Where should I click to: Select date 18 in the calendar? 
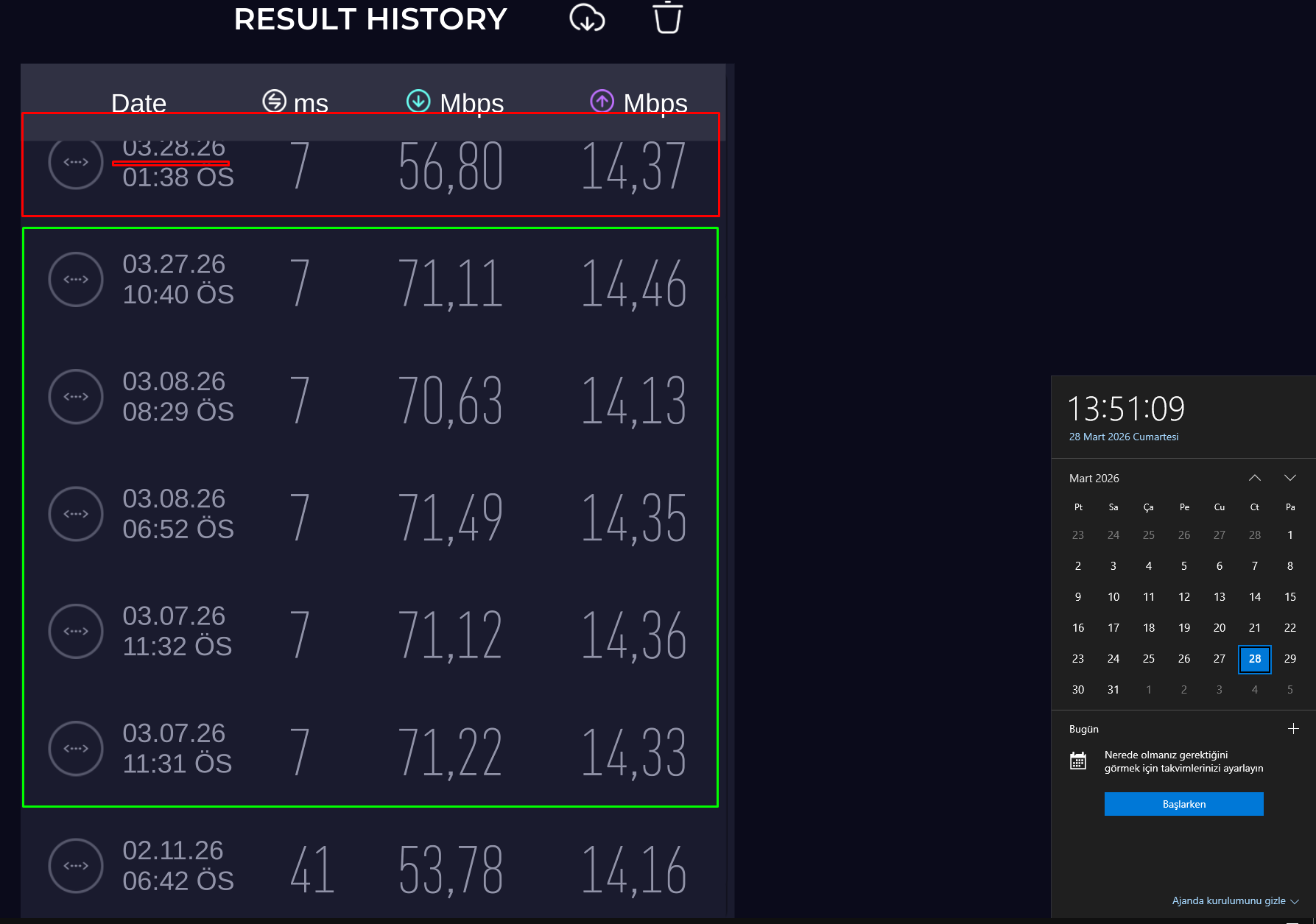[x=1149, y=628]
